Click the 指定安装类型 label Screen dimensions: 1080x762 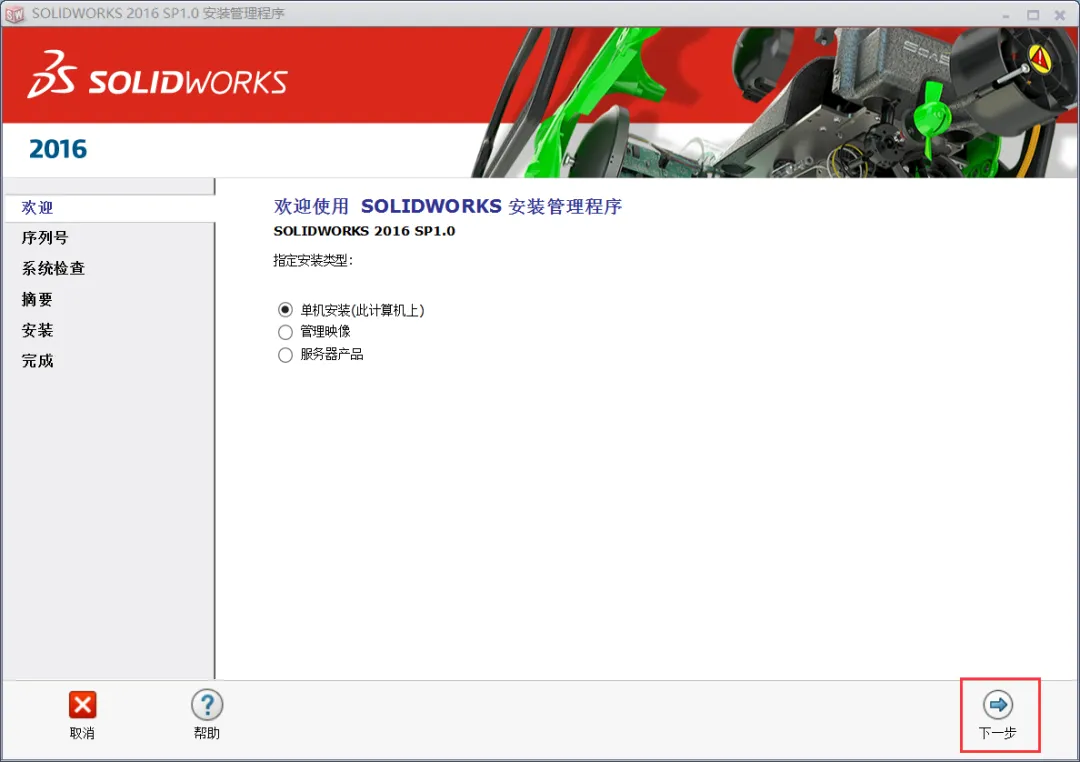313,260
